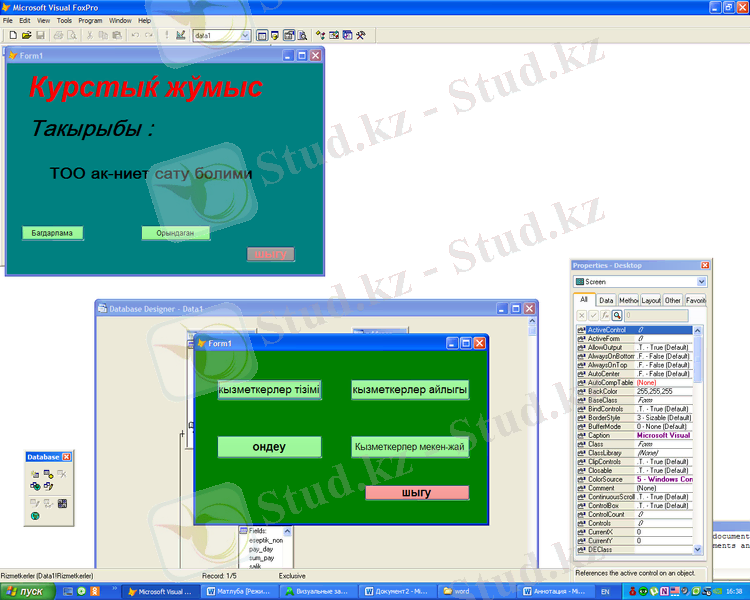Open the View menu
The height and width of the screenshot is (600, 750).
[x=44, y=21]
